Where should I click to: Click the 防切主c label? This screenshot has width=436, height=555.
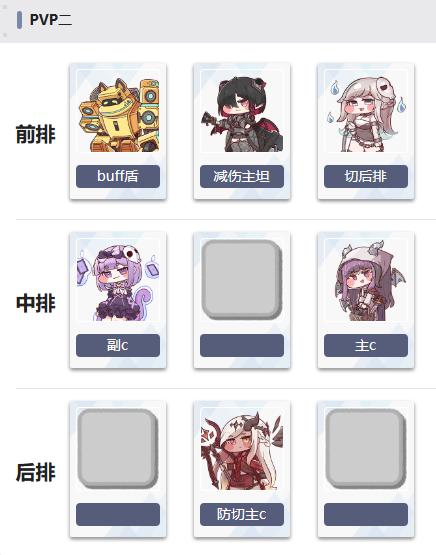242,514
